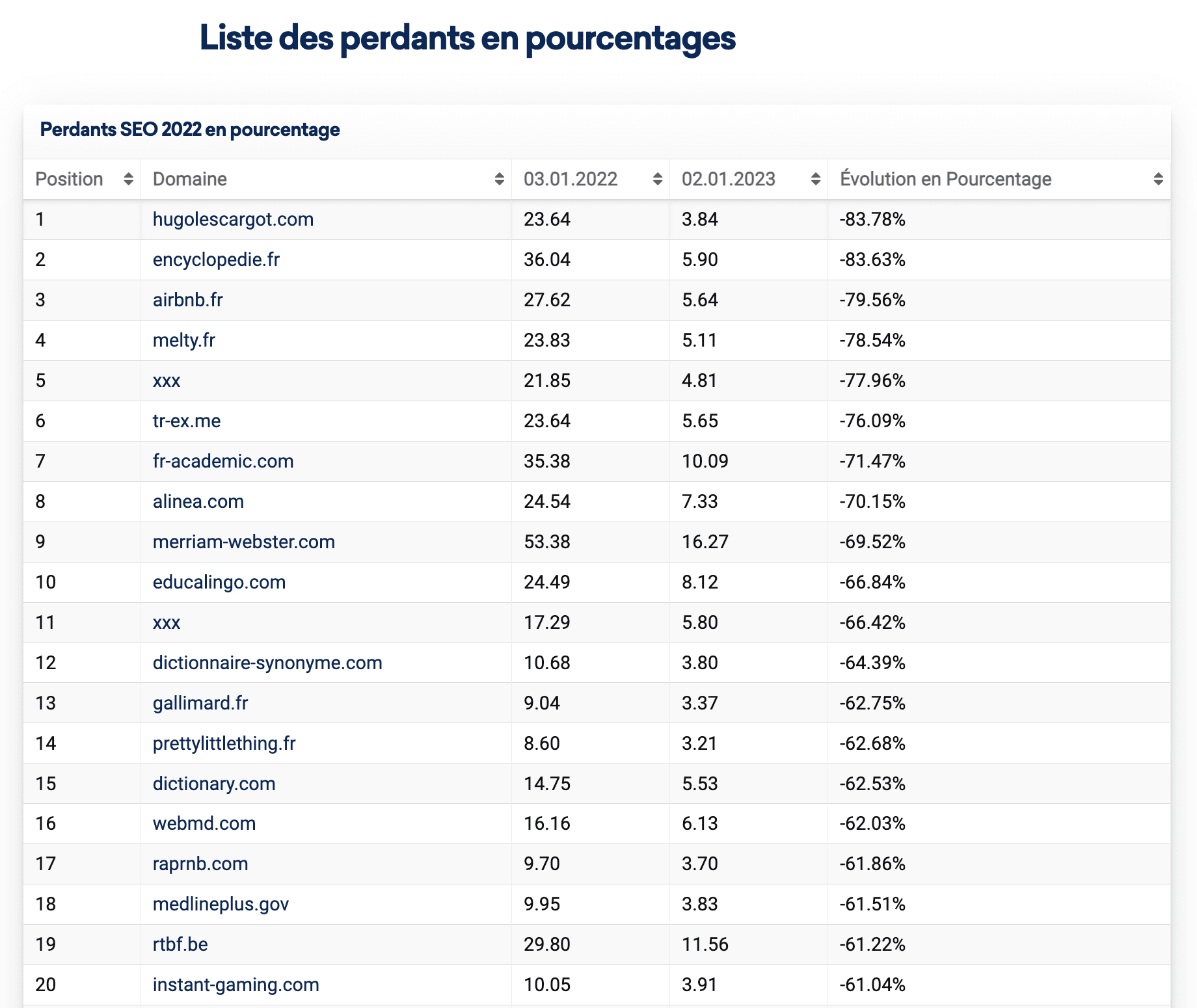Sort table by Position column arrows
1197x1008 pixels.
click(x=128, y=179)
